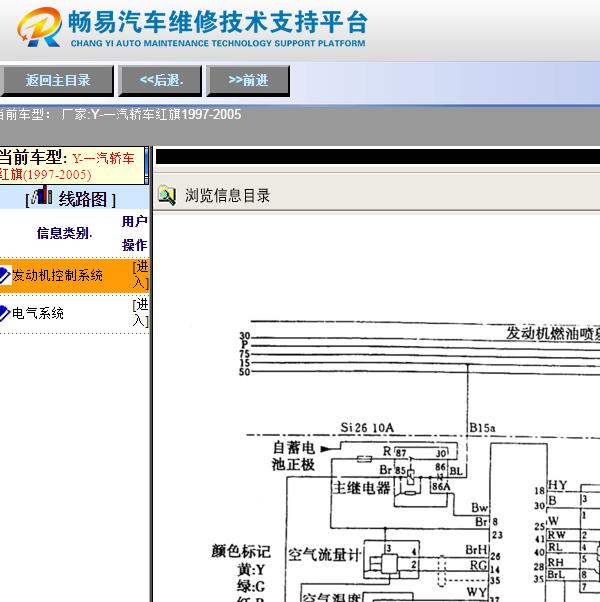Click the 当前车型 vehicle model box

tap(72, 165)
